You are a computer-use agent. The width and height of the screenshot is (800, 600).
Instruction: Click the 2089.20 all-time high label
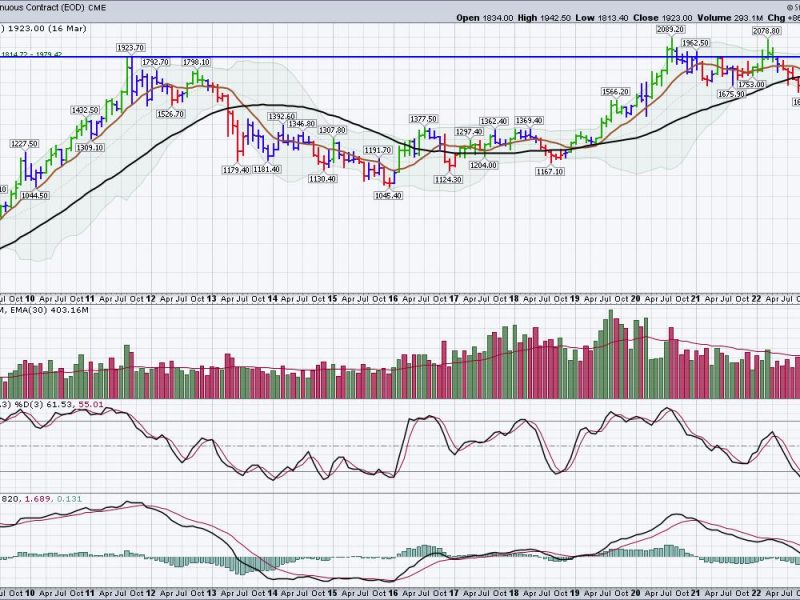click(x=670, y=29)
